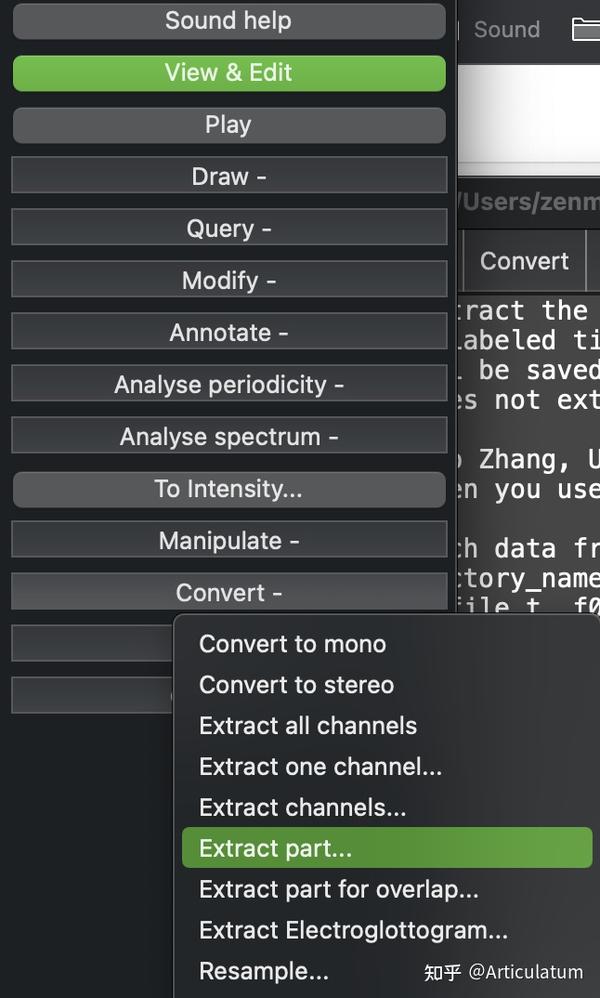This screenshot has width=600, height=998.
Task: Click the Sound help button
Action: 228,21
